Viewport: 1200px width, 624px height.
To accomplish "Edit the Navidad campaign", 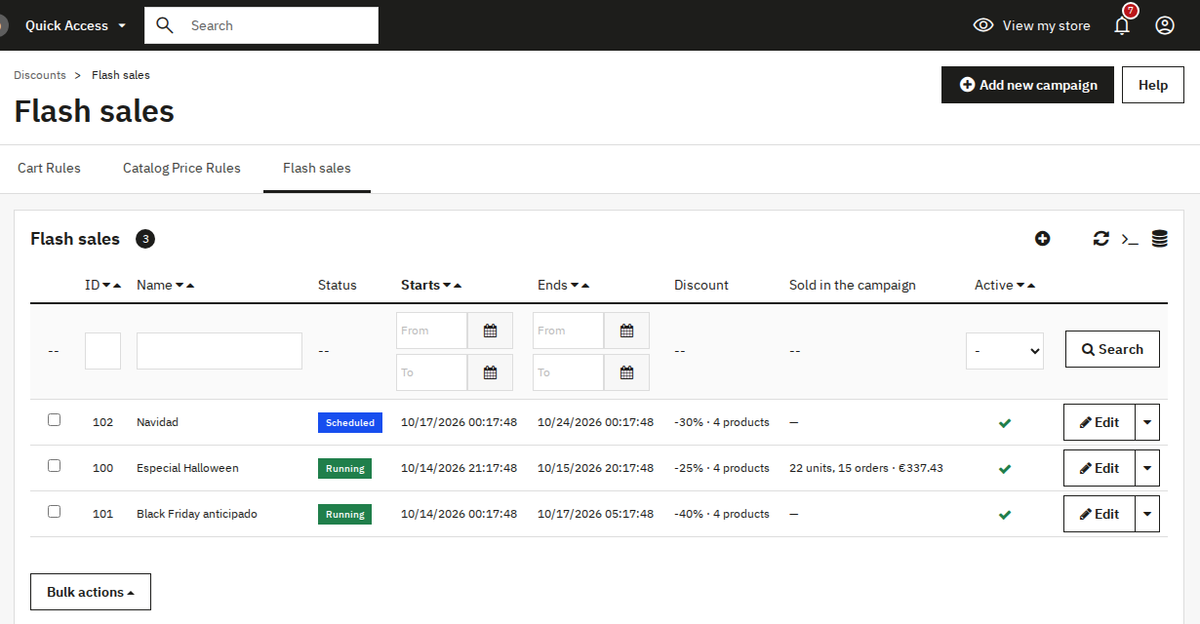I will (1099, 422).
